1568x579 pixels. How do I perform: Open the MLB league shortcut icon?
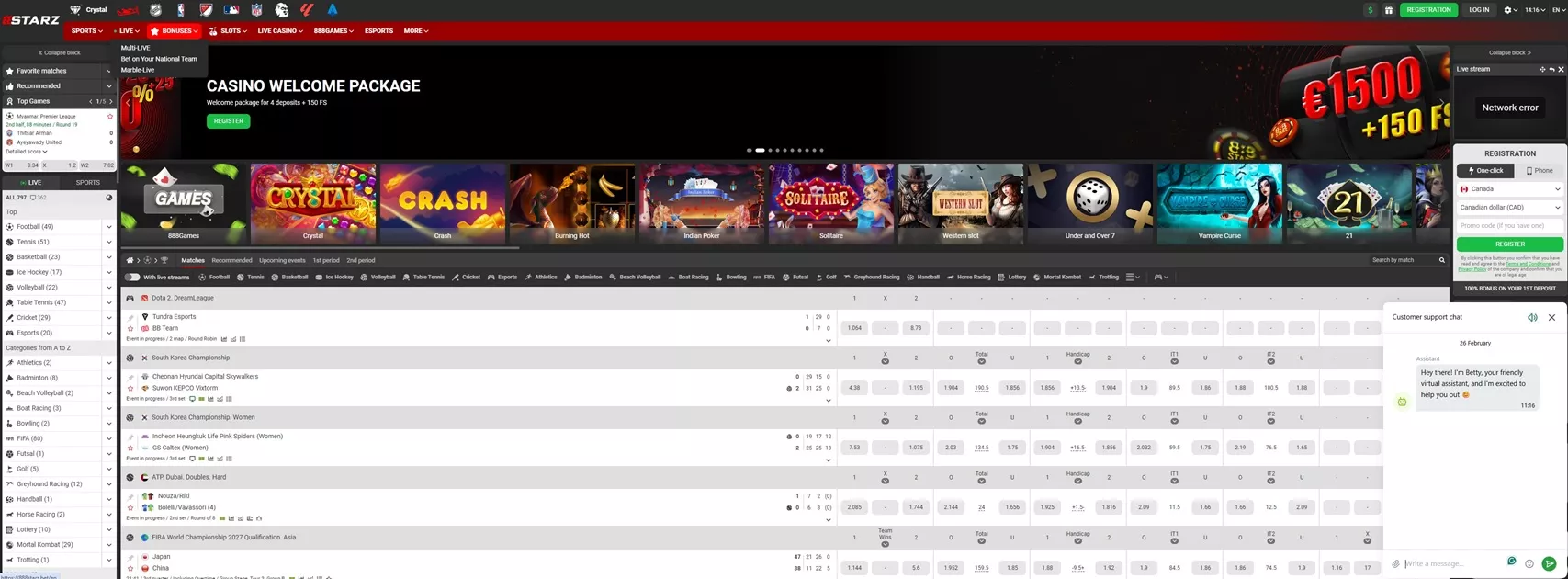231,10
